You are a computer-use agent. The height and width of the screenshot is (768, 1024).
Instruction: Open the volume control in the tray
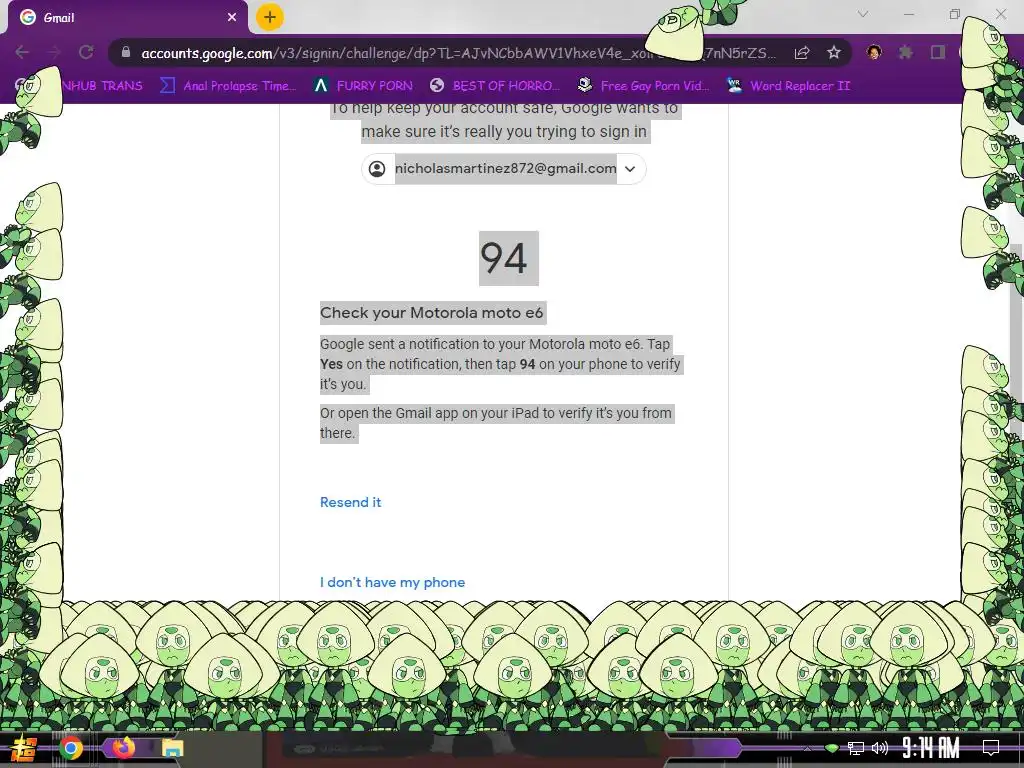[880, 748]
